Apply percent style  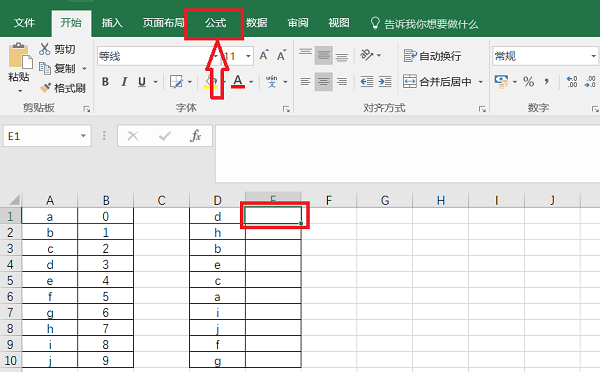(529, 82)
